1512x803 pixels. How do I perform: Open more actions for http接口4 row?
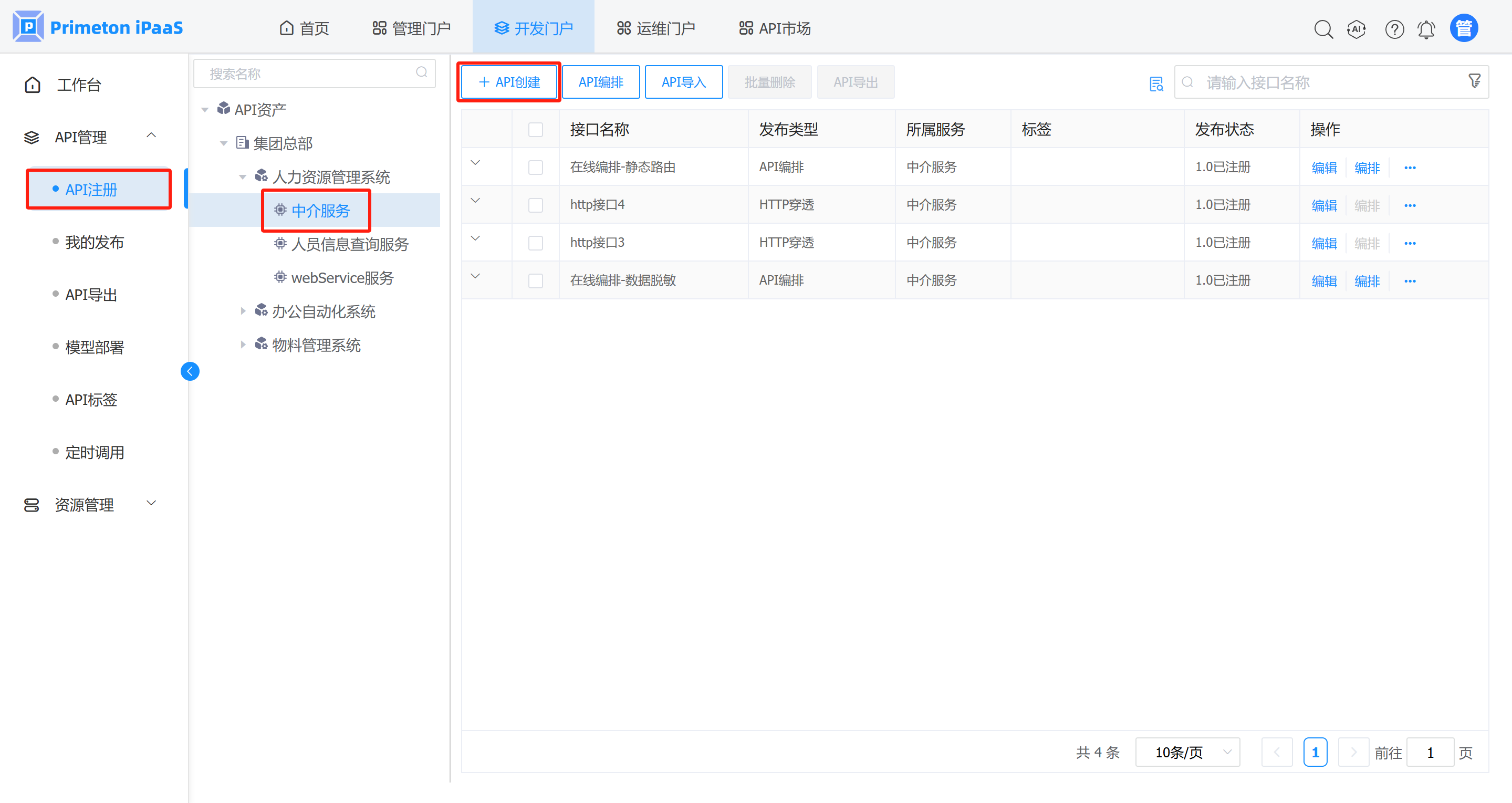pyautogui.click(x=1410, y=205)
